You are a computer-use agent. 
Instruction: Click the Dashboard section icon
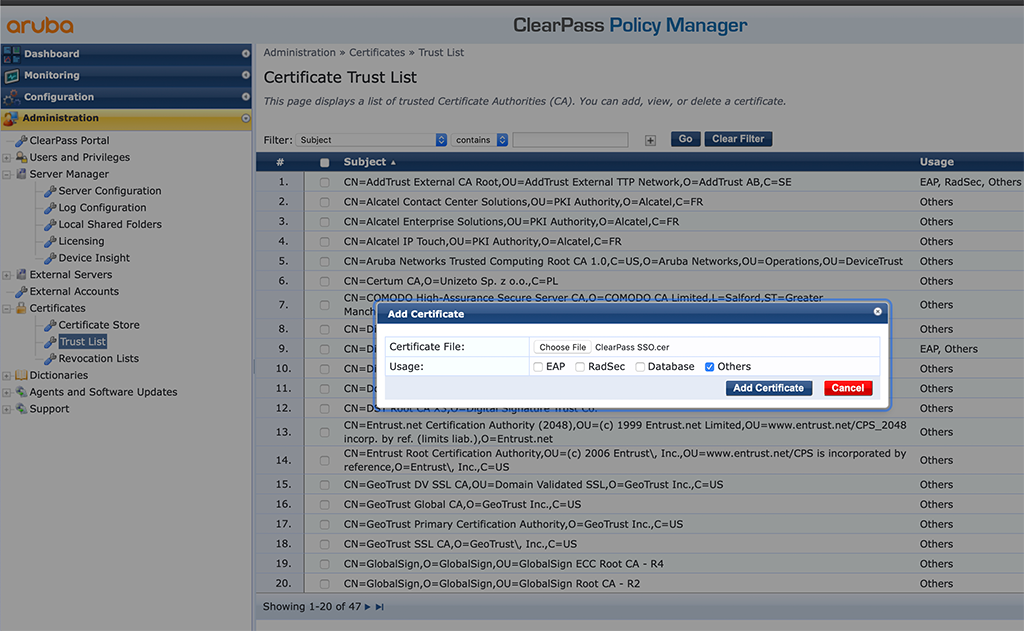[11, 54]
